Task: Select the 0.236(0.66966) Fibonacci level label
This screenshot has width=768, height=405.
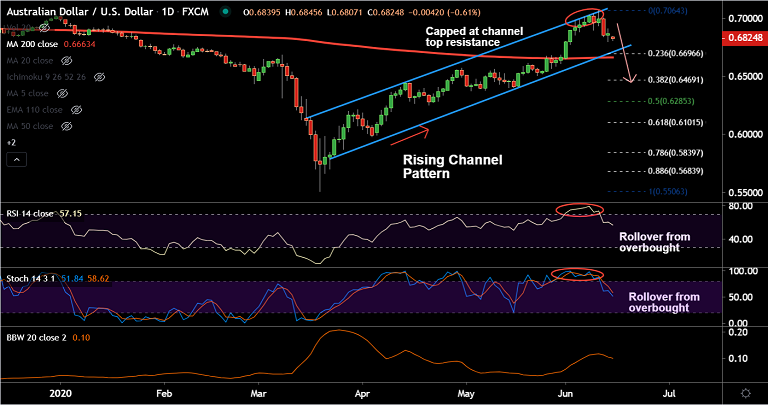Action: (675, 53)
